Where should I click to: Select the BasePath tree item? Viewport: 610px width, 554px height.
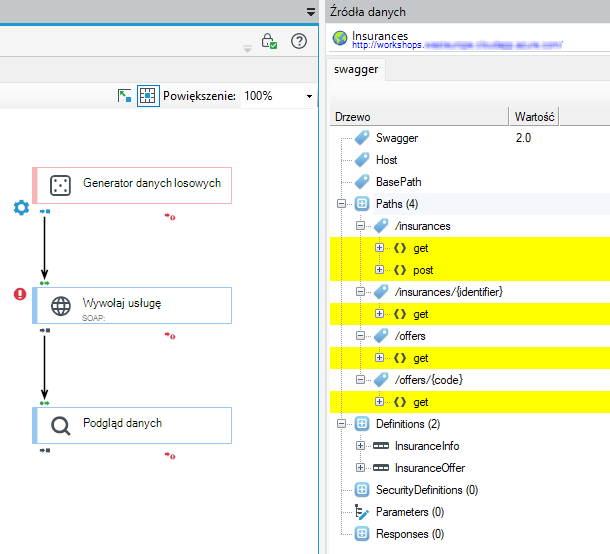(x=398, y=182)
